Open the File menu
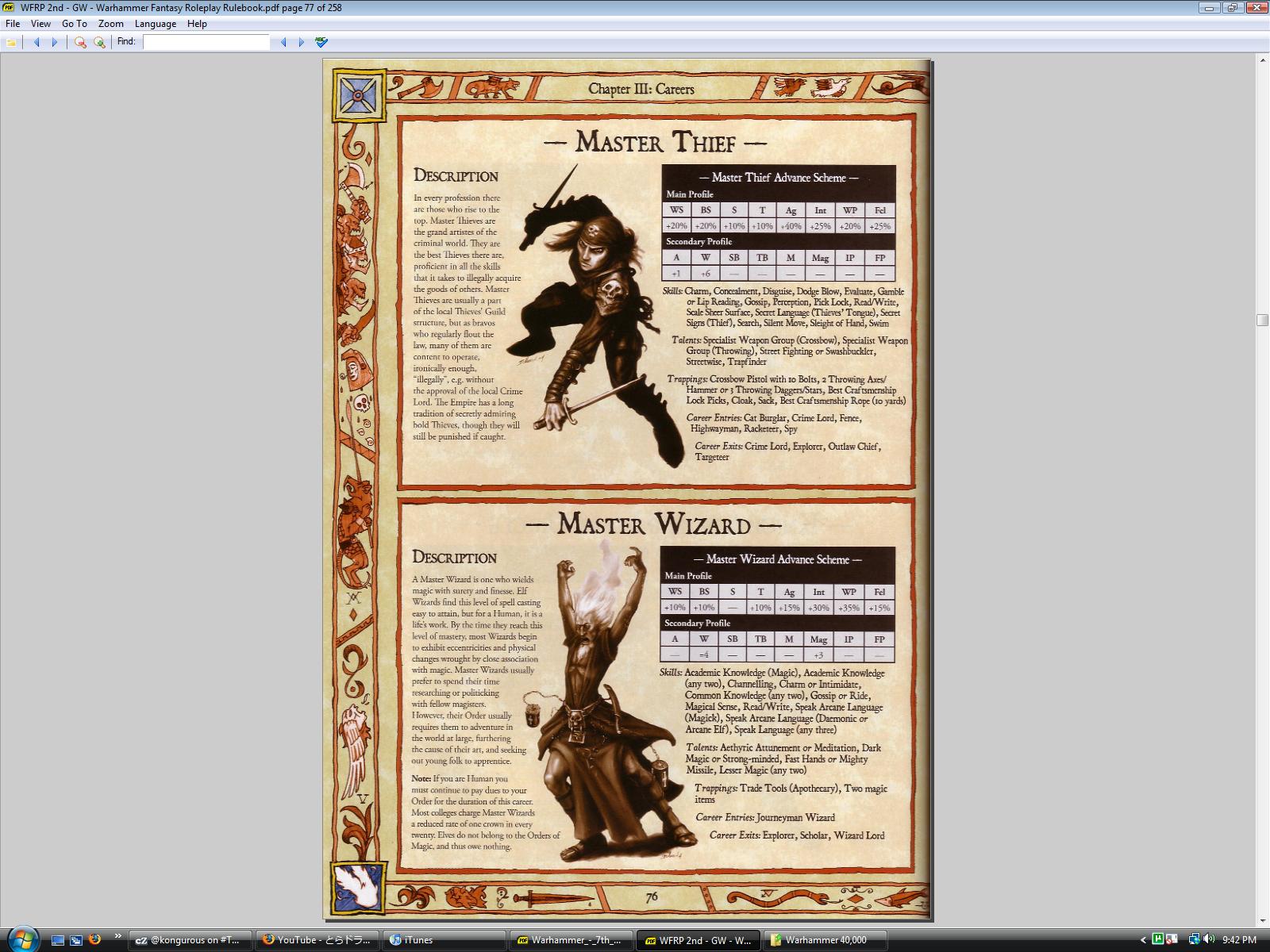Screen dimensions: 1270x952 (x=13, y=24)
